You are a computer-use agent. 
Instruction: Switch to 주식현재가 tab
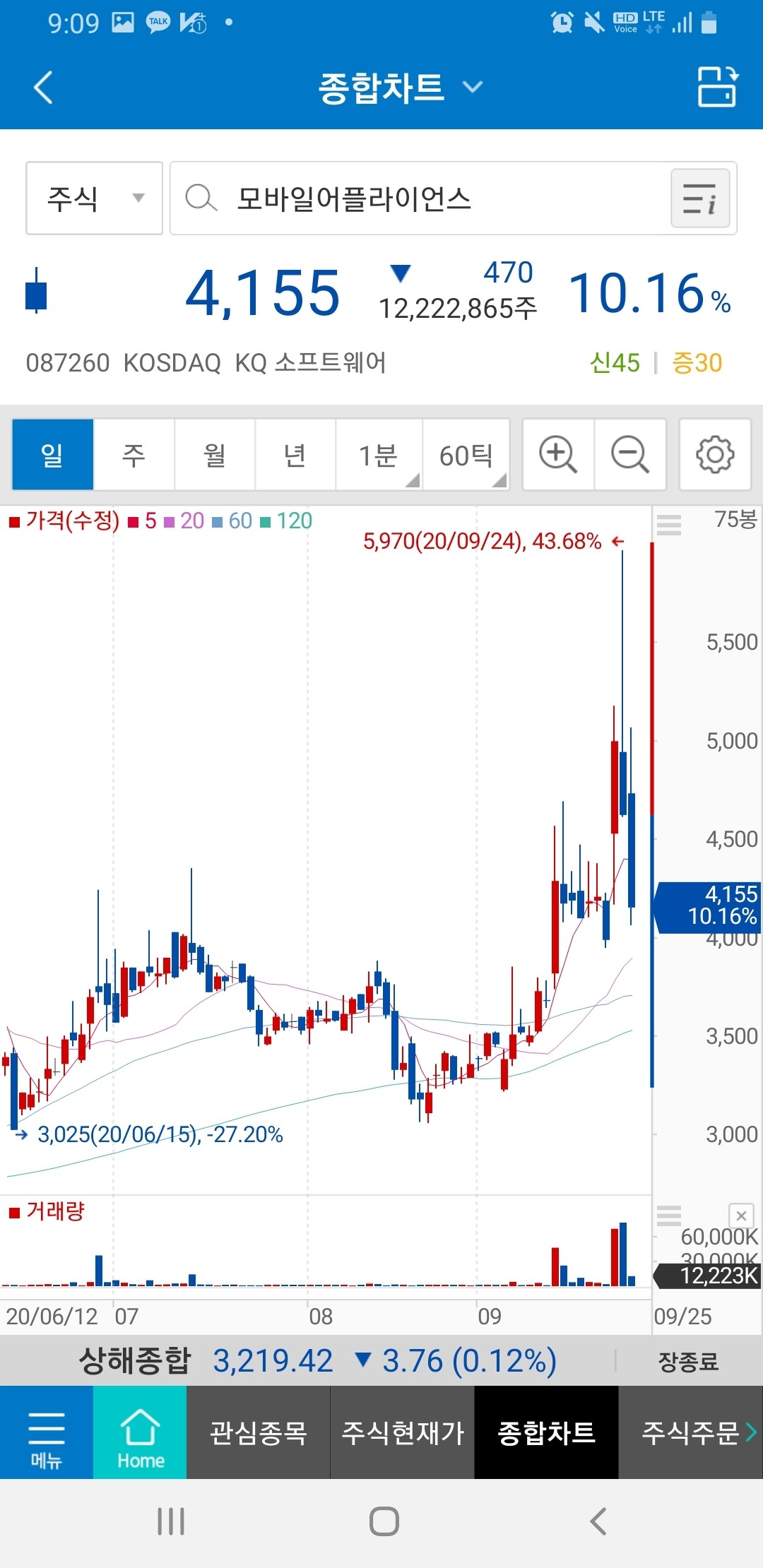click(402, 1432)
